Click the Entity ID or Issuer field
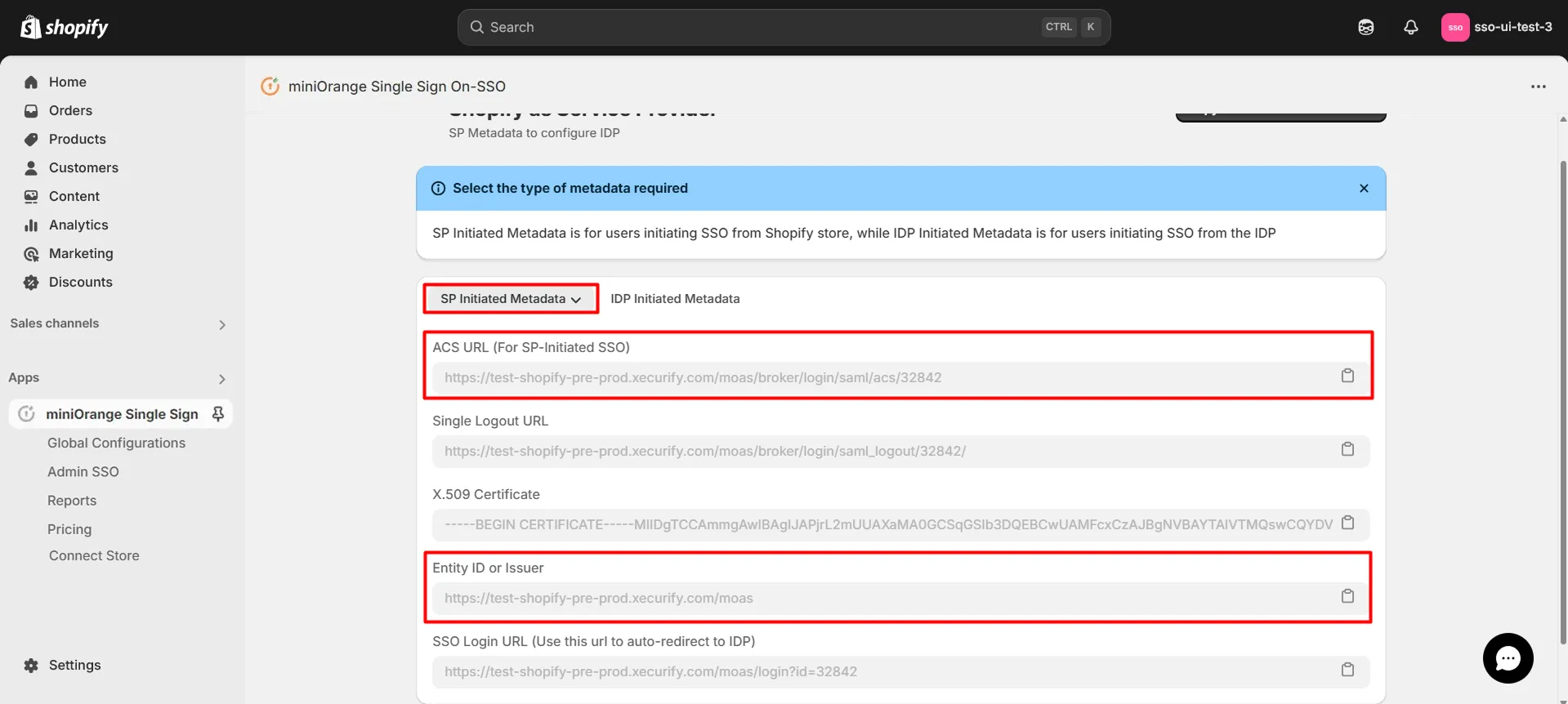Viewport: 1568px width, 704px height. [x=900, y=598]
